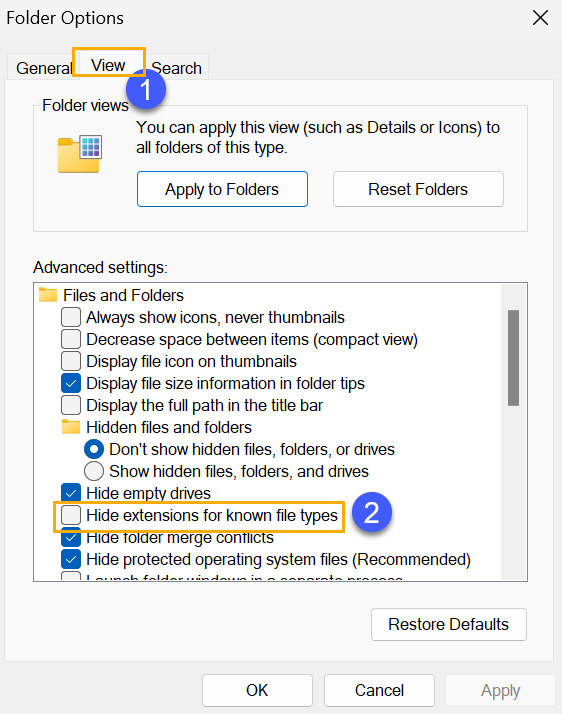Uncheck Hide protected operating system files
Screen dimensions: 562x714
(71, 559)
